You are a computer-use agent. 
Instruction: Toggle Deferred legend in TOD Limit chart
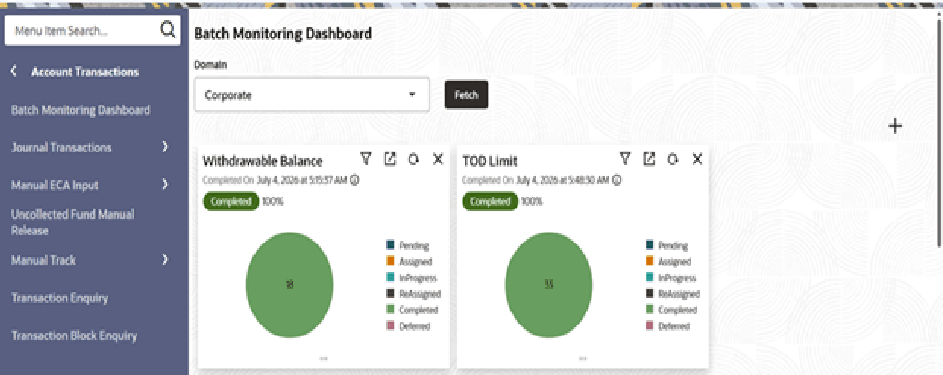(668, 326)
